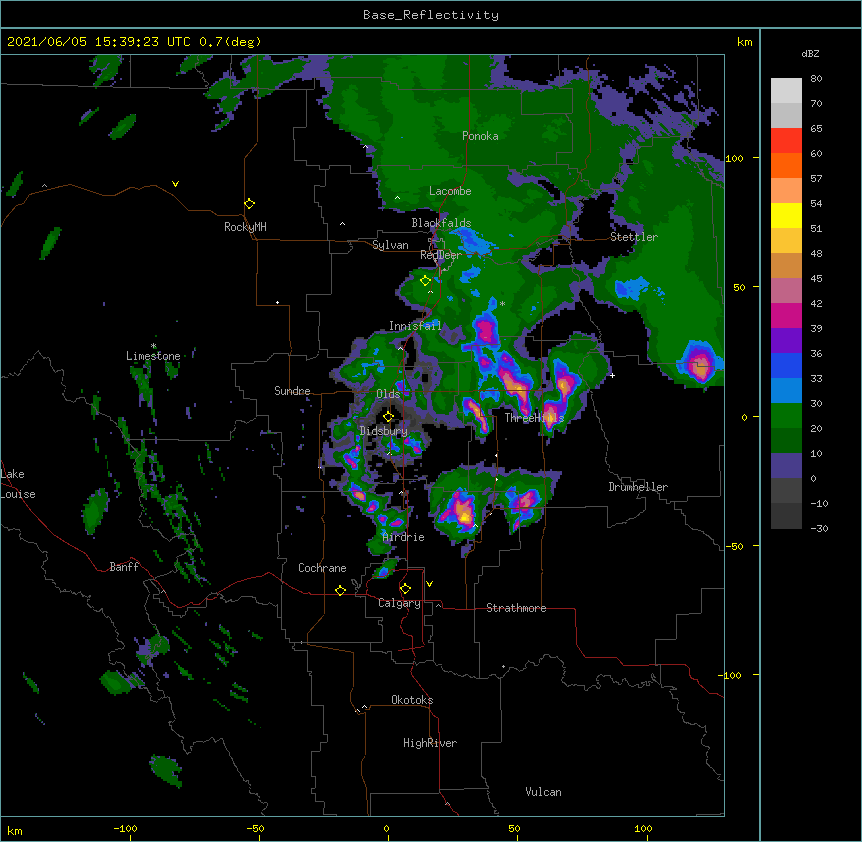
Task: Click the yellow diamond marker near RockyMH
Action: (250, 204)
